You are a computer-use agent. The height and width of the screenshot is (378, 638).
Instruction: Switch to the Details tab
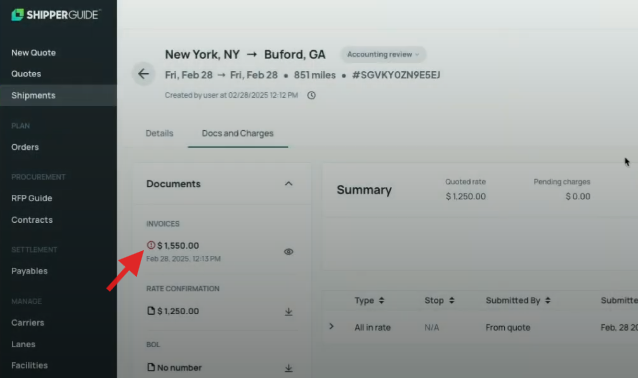pos(160,133)
